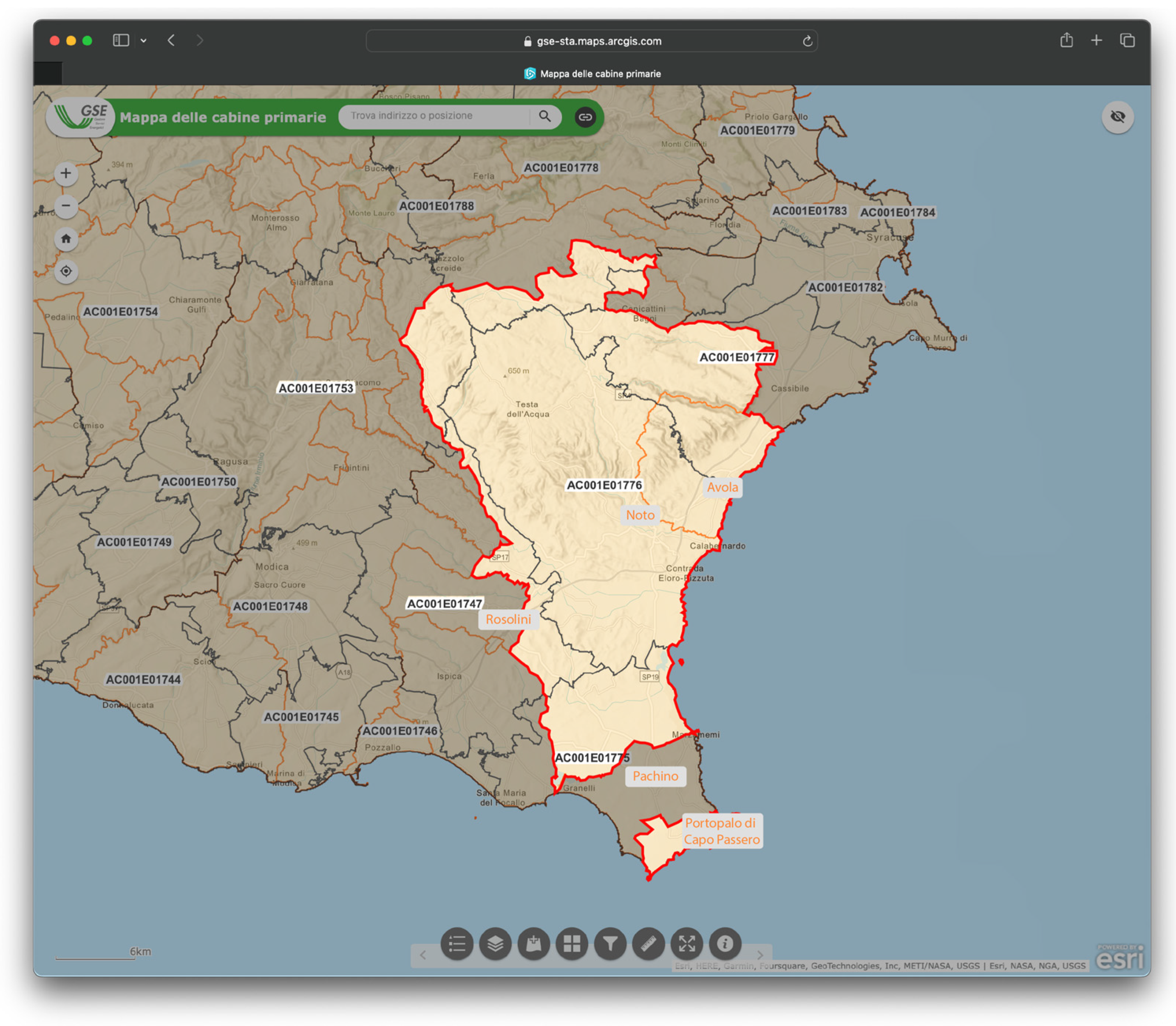1176x1026 pixels.
Task: Click the map zoom in button
Action: pos(67,173)
